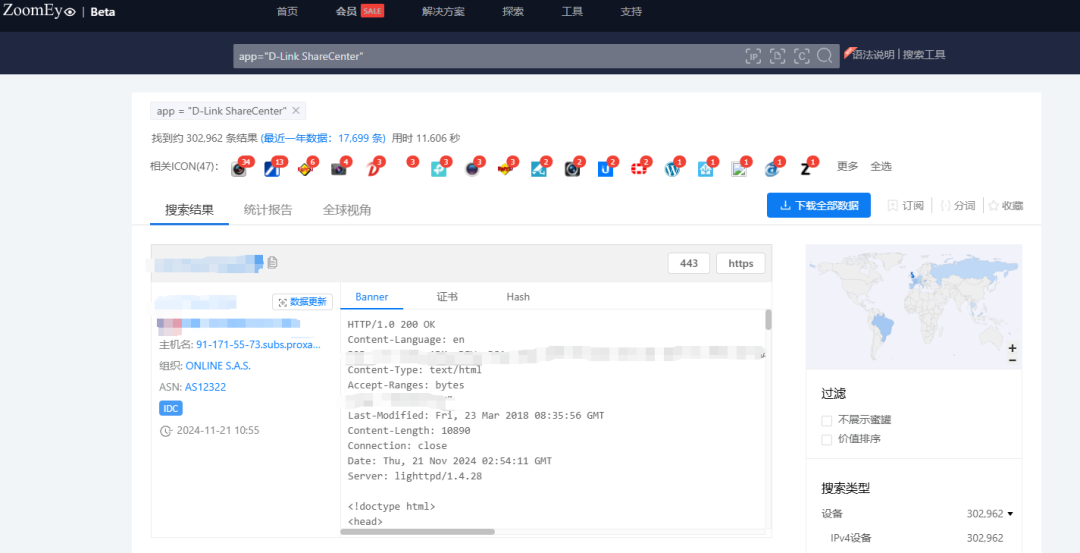Click the AS12322 ASN link

point(205,387)
